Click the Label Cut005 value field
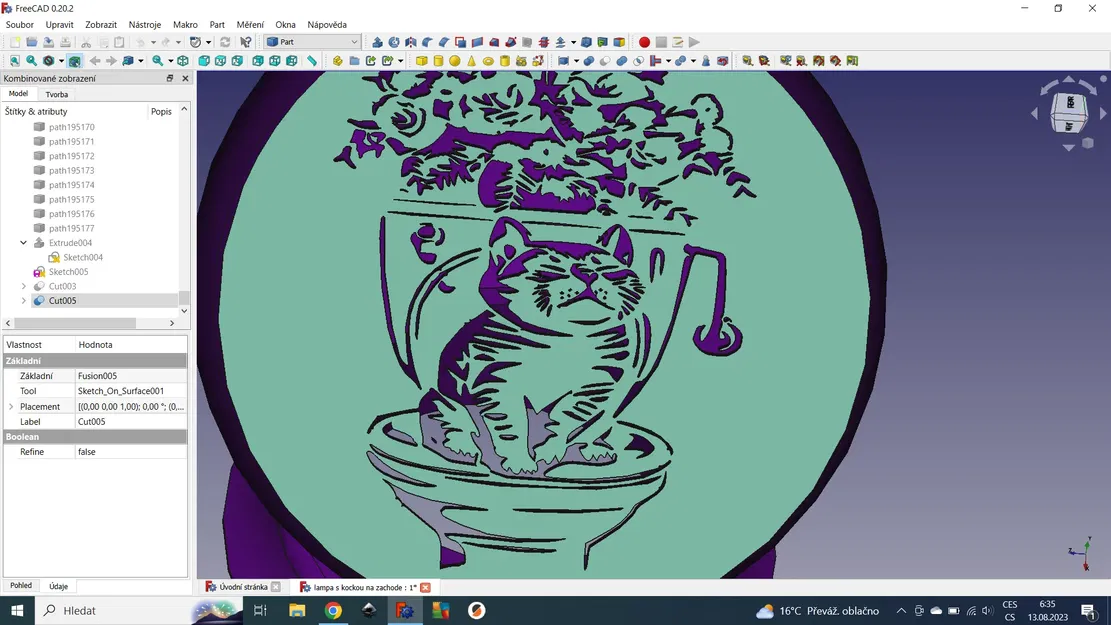This screenshot has width=1111, height=625. 131,421
